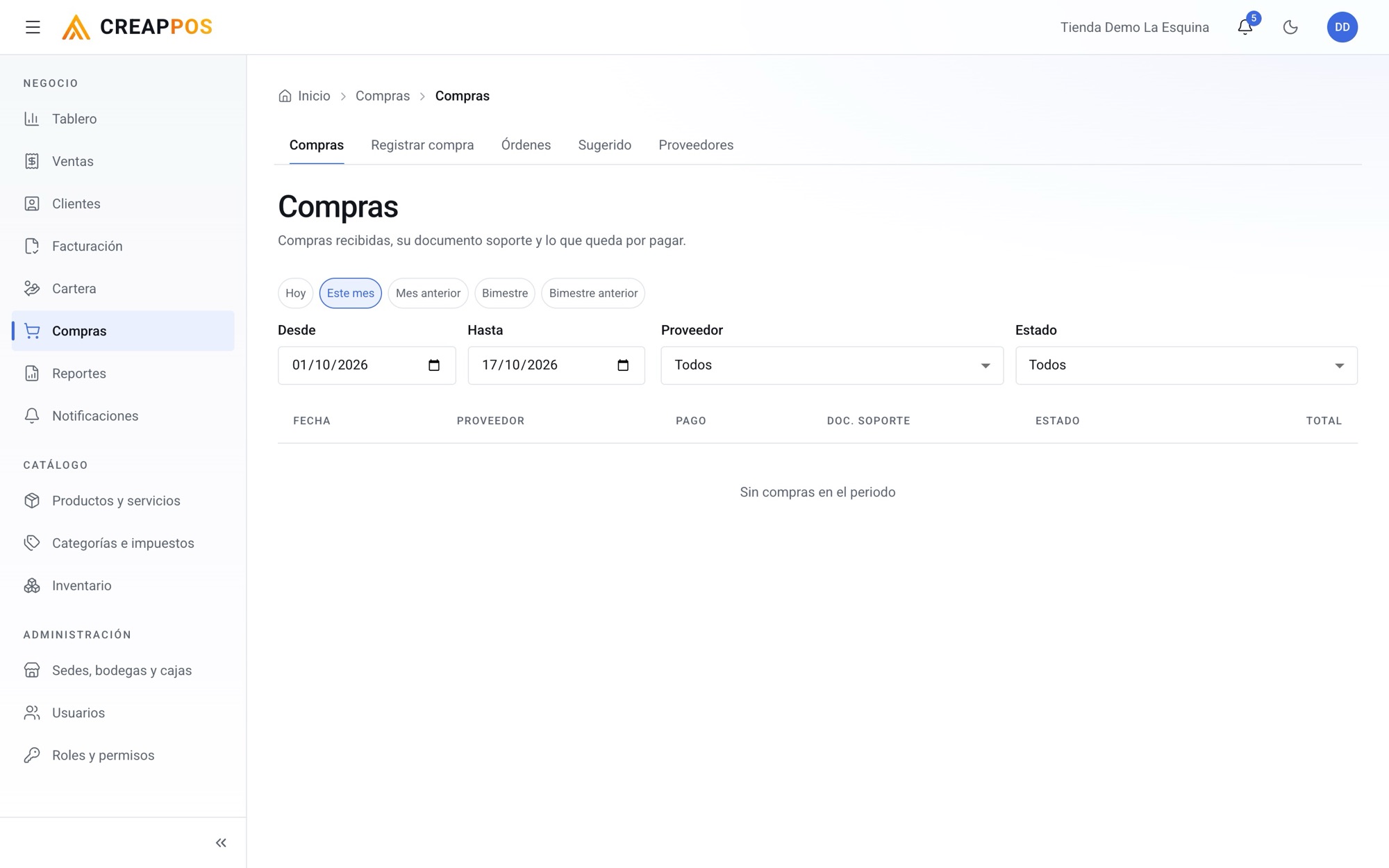Click the FECHA column header
Image resolution: width=1389 pixels, height=868 pixels.
tap(312, 421)
